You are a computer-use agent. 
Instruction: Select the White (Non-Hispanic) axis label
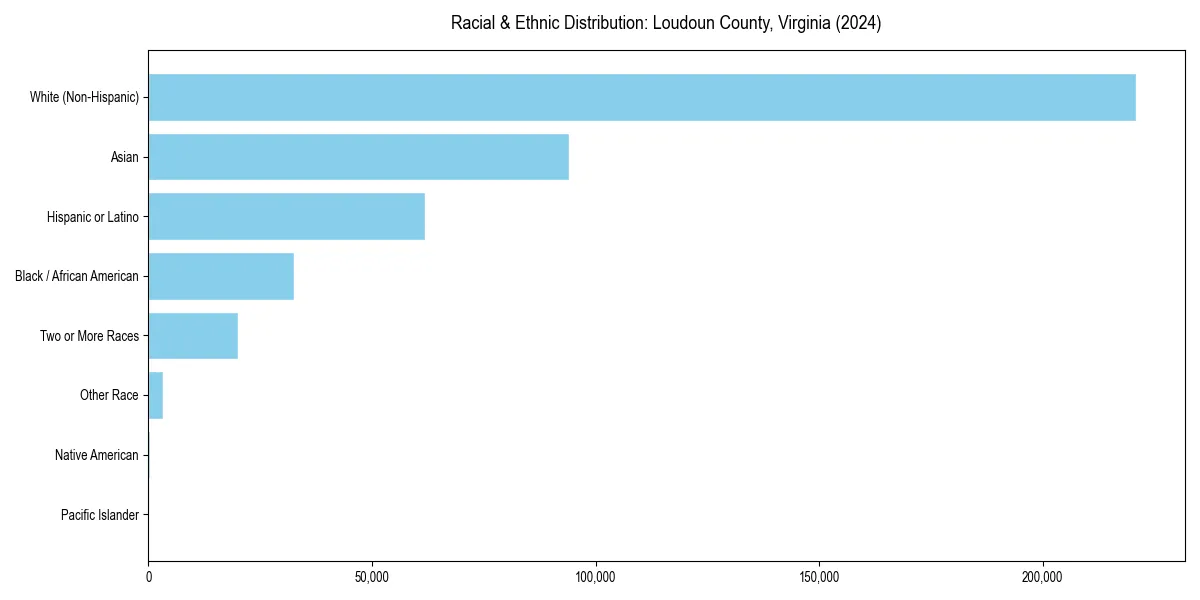point(85,97)
